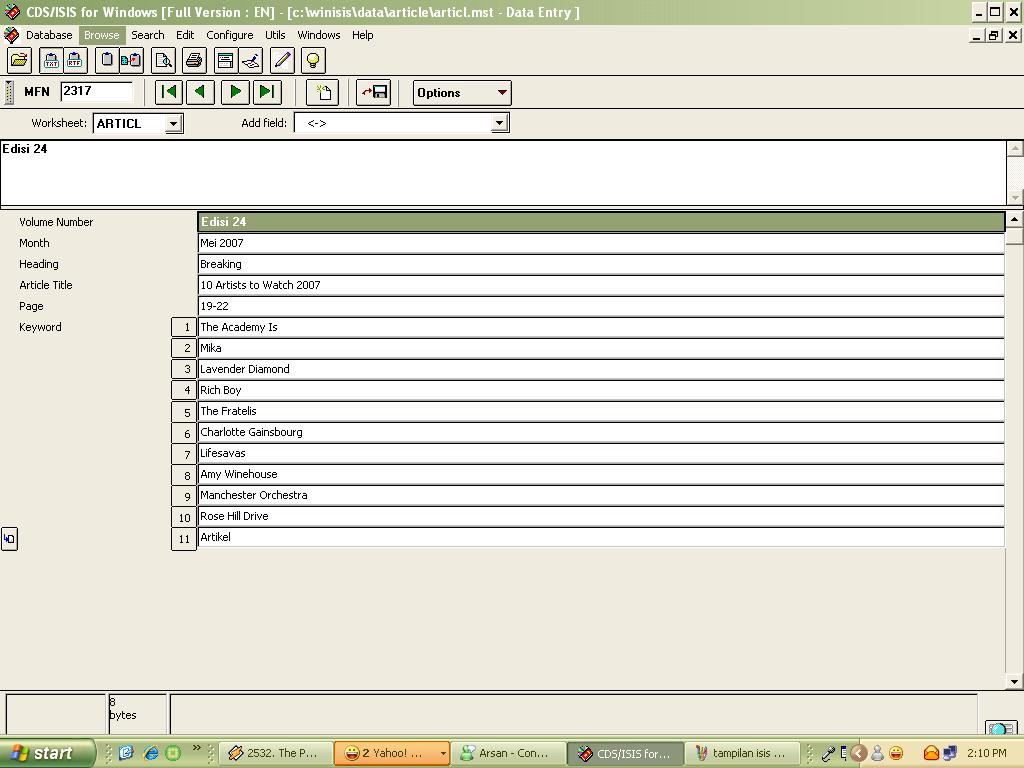This screenshot has width=1024, height=768.
Task: Go to first record
Action: (x=169, y=92)
